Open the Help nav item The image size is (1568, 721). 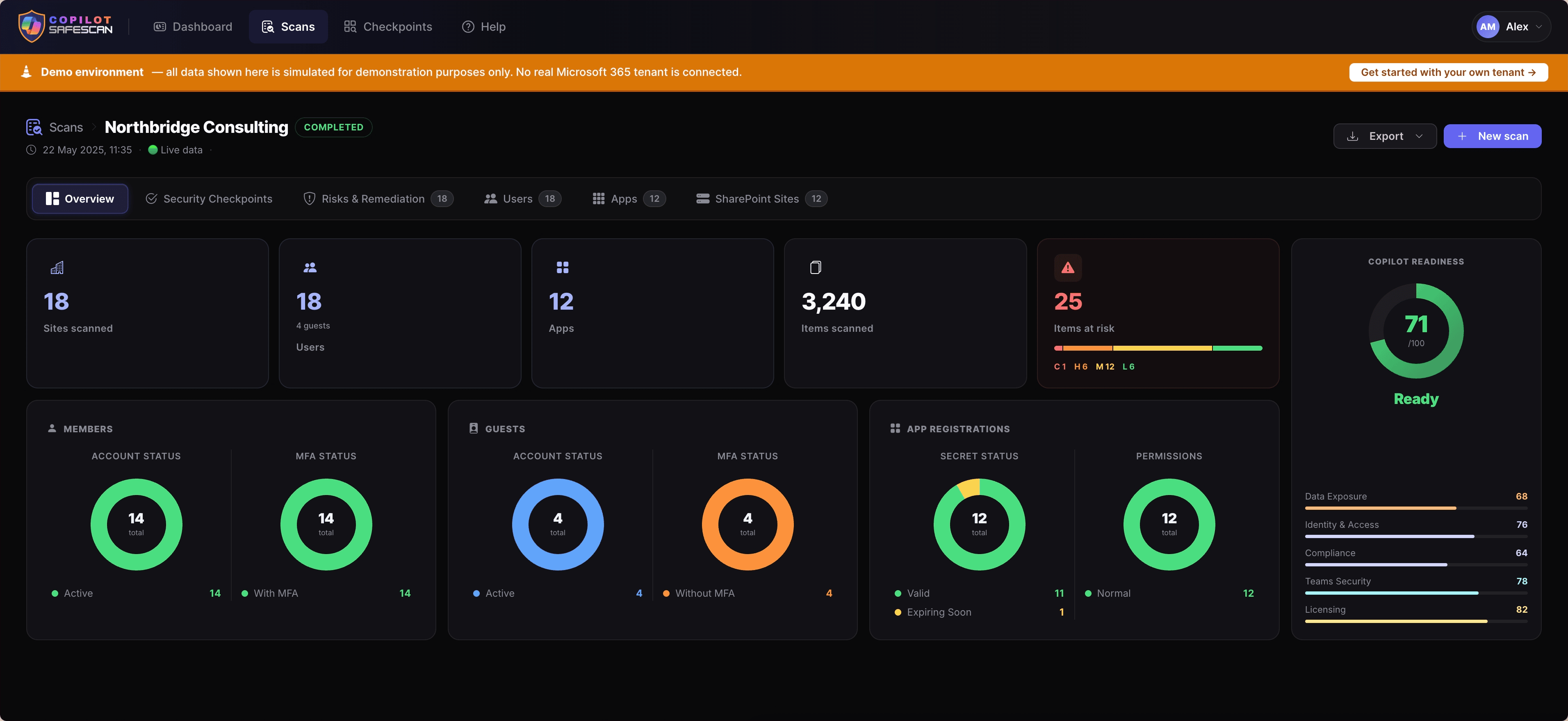pyautogui.click(x=484, y=27)
